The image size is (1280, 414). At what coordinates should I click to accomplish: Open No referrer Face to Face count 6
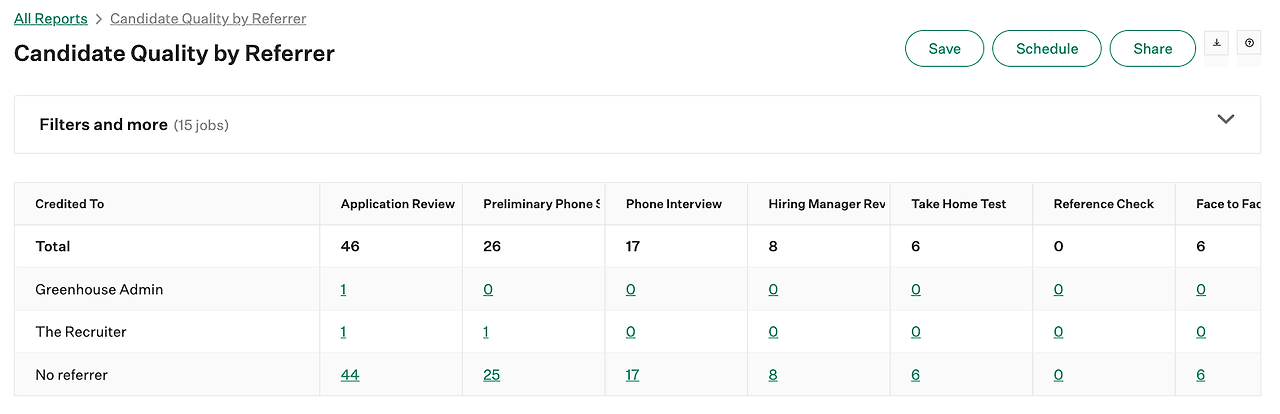pos(1201,375)
